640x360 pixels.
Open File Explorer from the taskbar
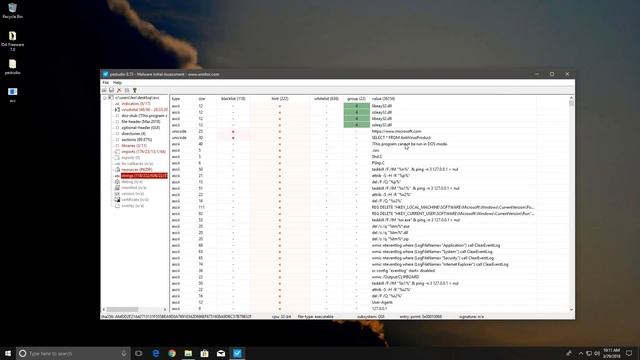(x=188, y=353)
